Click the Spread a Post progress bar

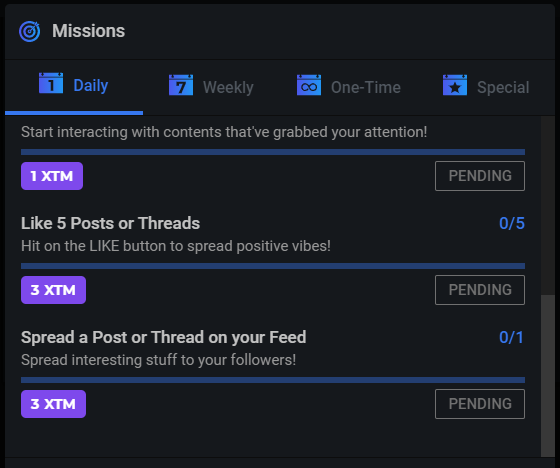273,380
